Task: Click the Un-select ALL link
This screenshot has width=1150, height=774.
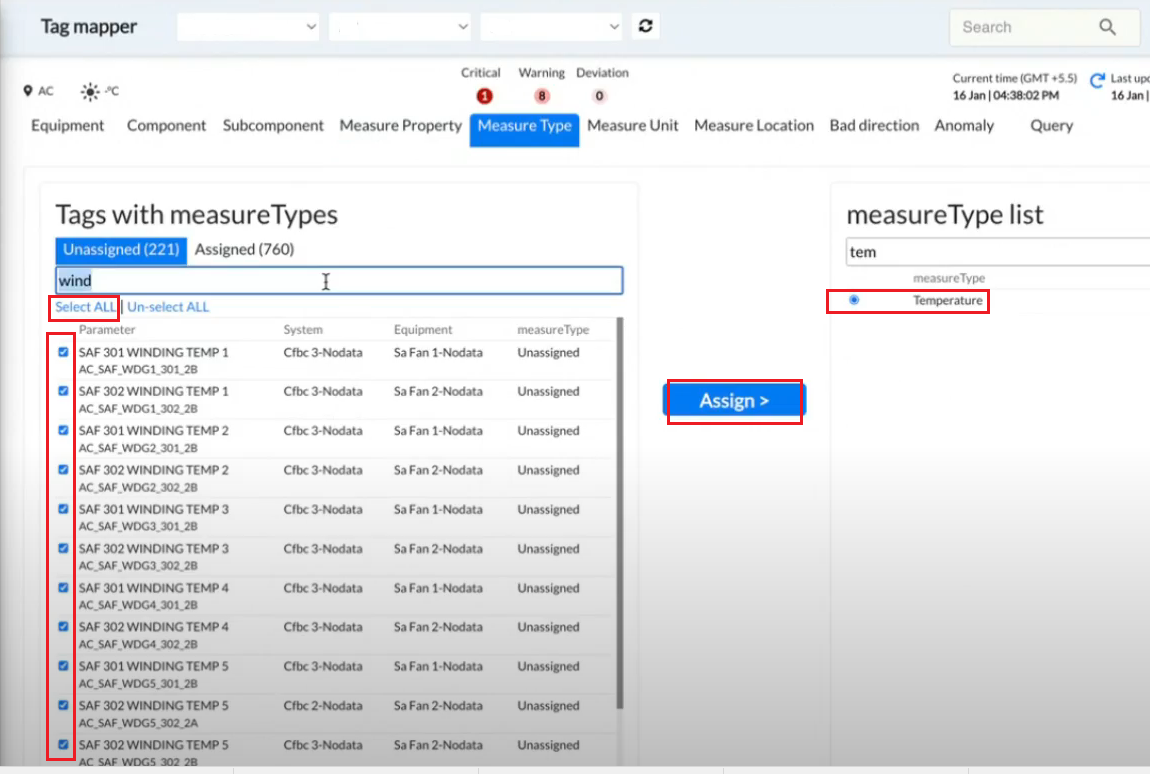Action: coord(168,307)
